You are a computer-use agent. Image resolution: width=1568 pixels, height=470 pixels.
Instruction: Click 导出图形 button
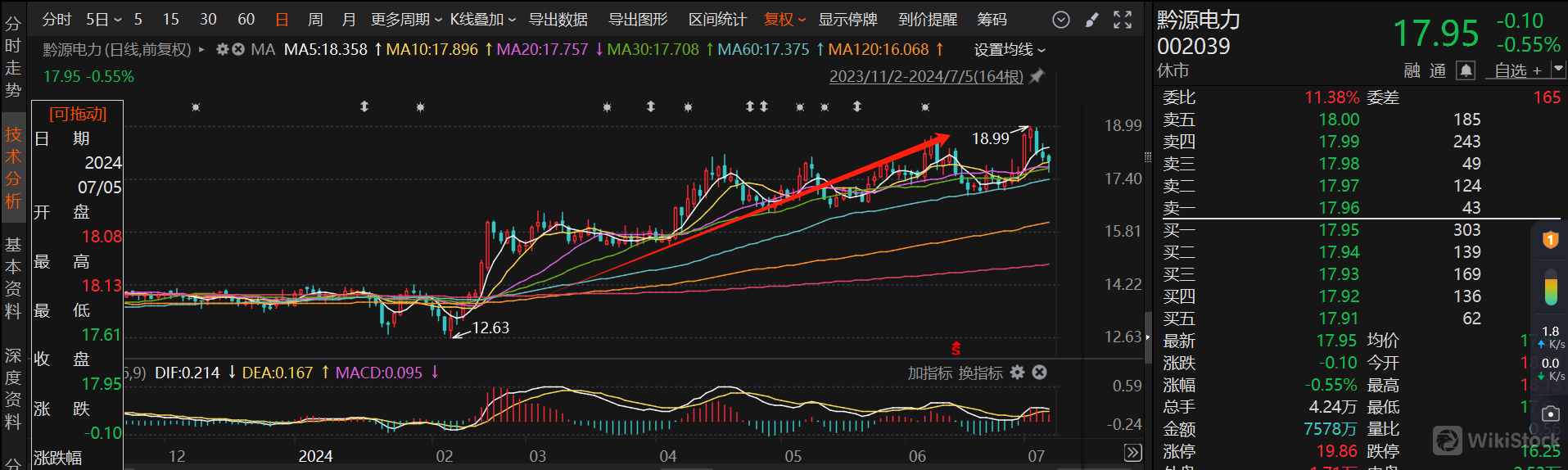pyautogui.click(x=638, y=20)
